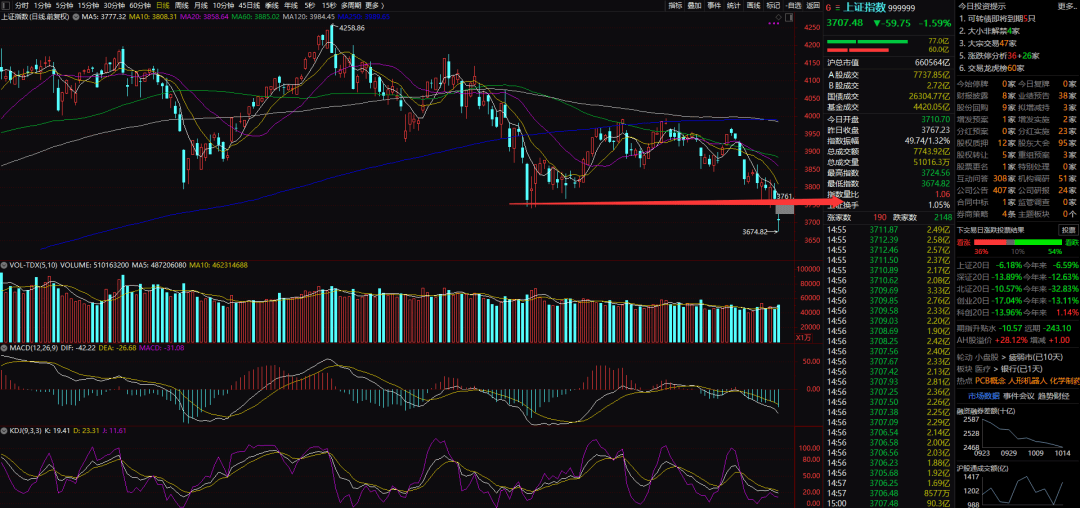
Task: Select the 15秒 period
Action: pos(328,6)
